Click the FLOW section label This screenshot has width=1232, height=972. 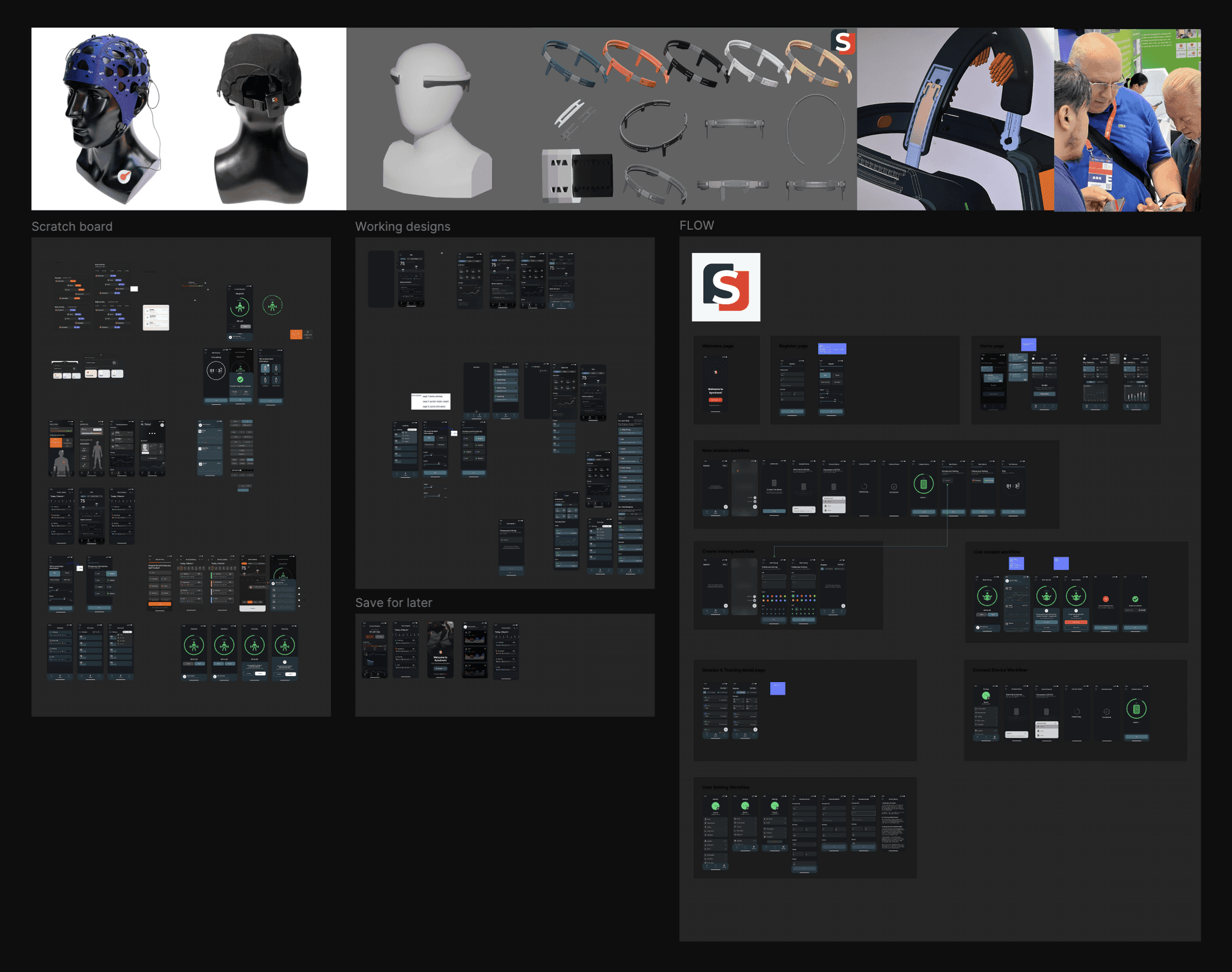pos(696,226)
